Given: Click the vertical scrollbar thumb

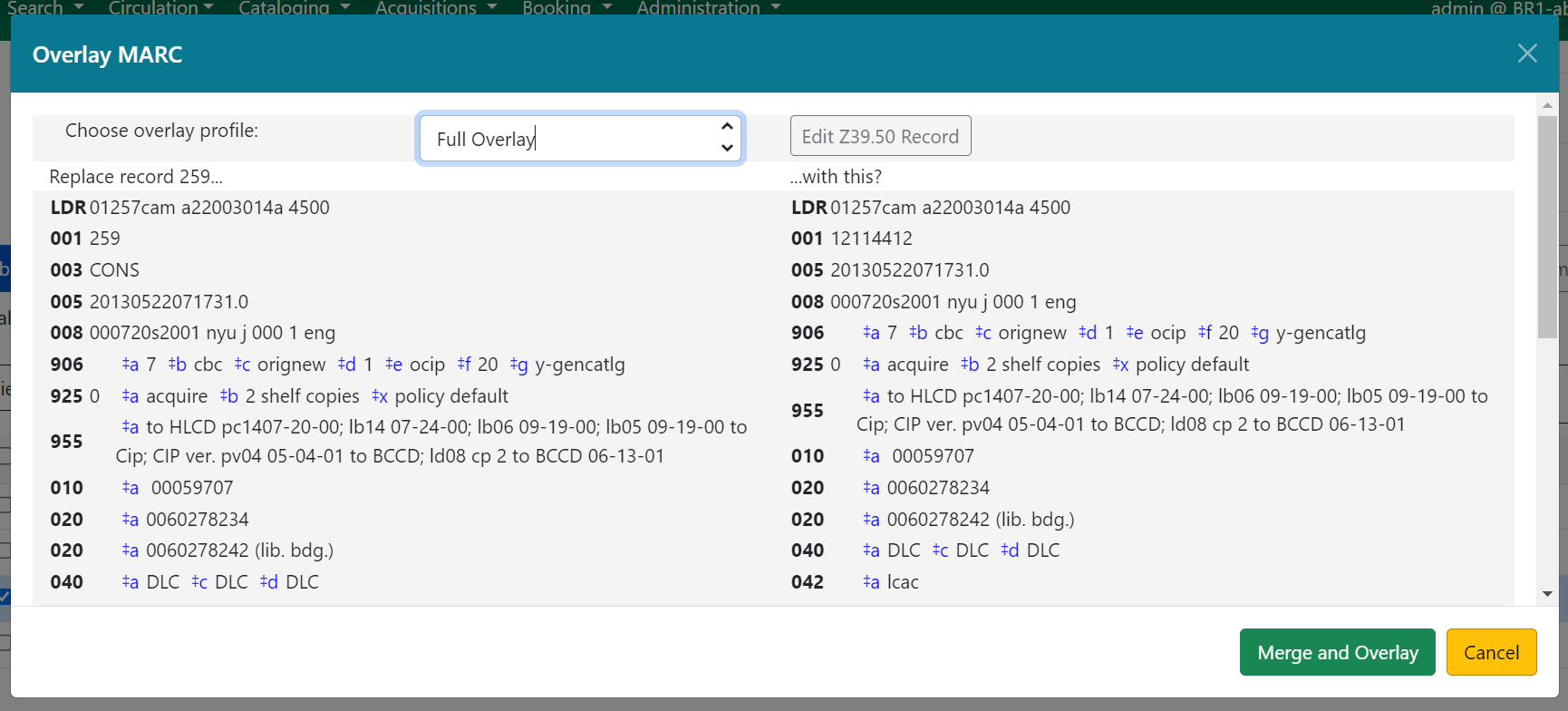Looking at the screenshot, I should click(1547, 227).
